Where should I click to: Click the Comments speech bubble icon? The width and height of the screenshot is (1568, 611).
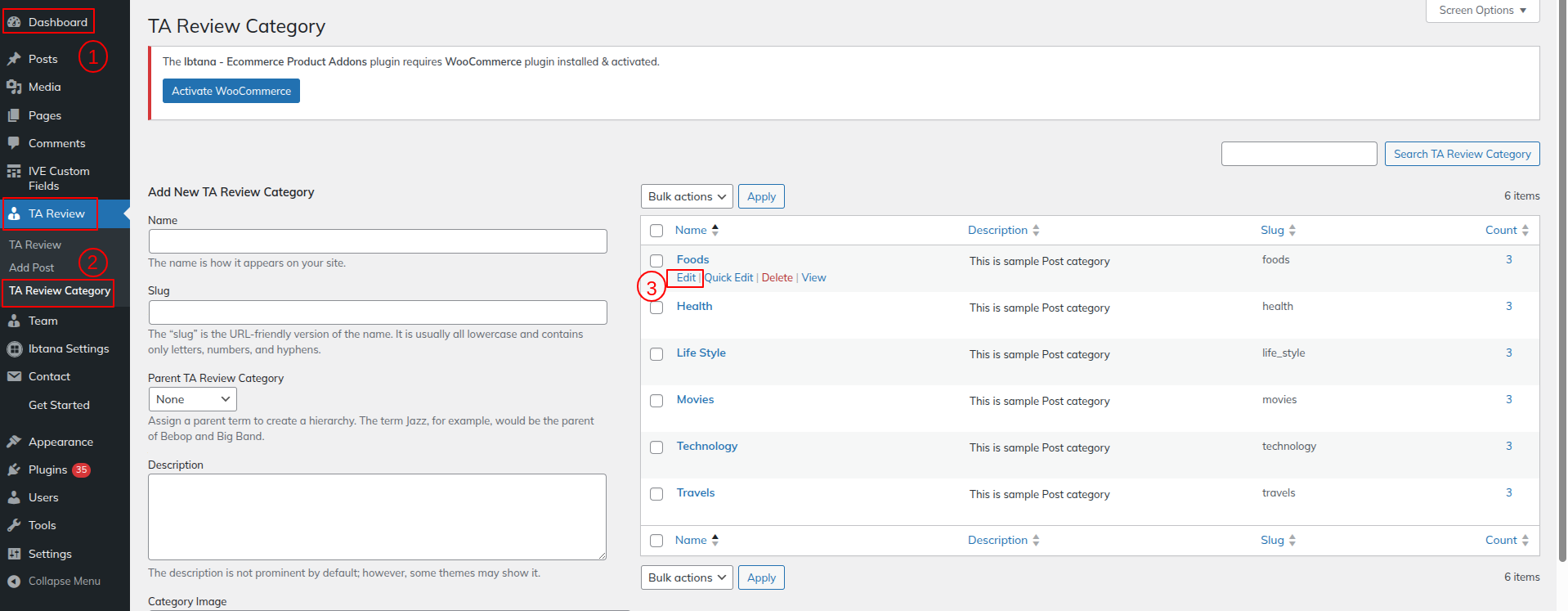[x=14, y=143]
